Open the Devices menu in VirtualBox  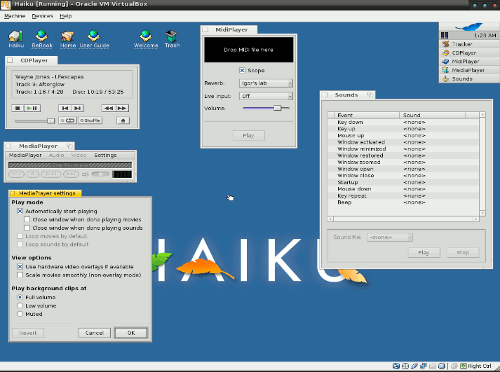[42, 16]
